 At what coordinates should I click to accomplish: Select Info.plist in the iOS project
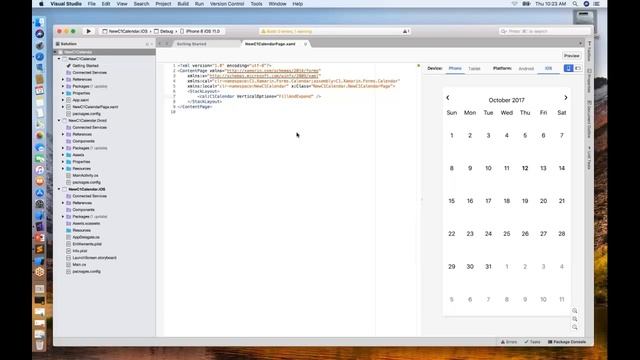point(80,251)
